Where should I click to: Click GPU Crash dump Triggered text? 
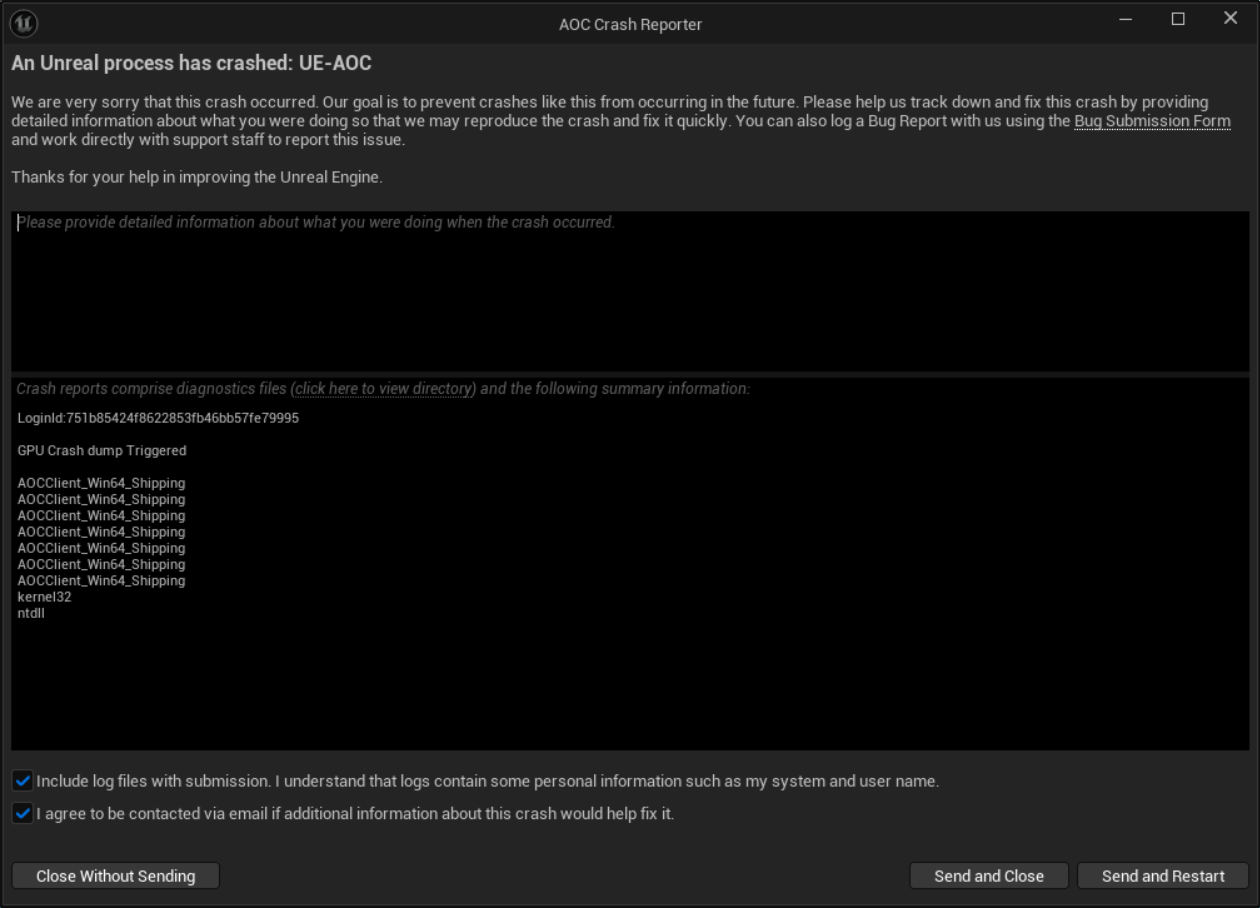pyautogui.click(x=102, y=451)
